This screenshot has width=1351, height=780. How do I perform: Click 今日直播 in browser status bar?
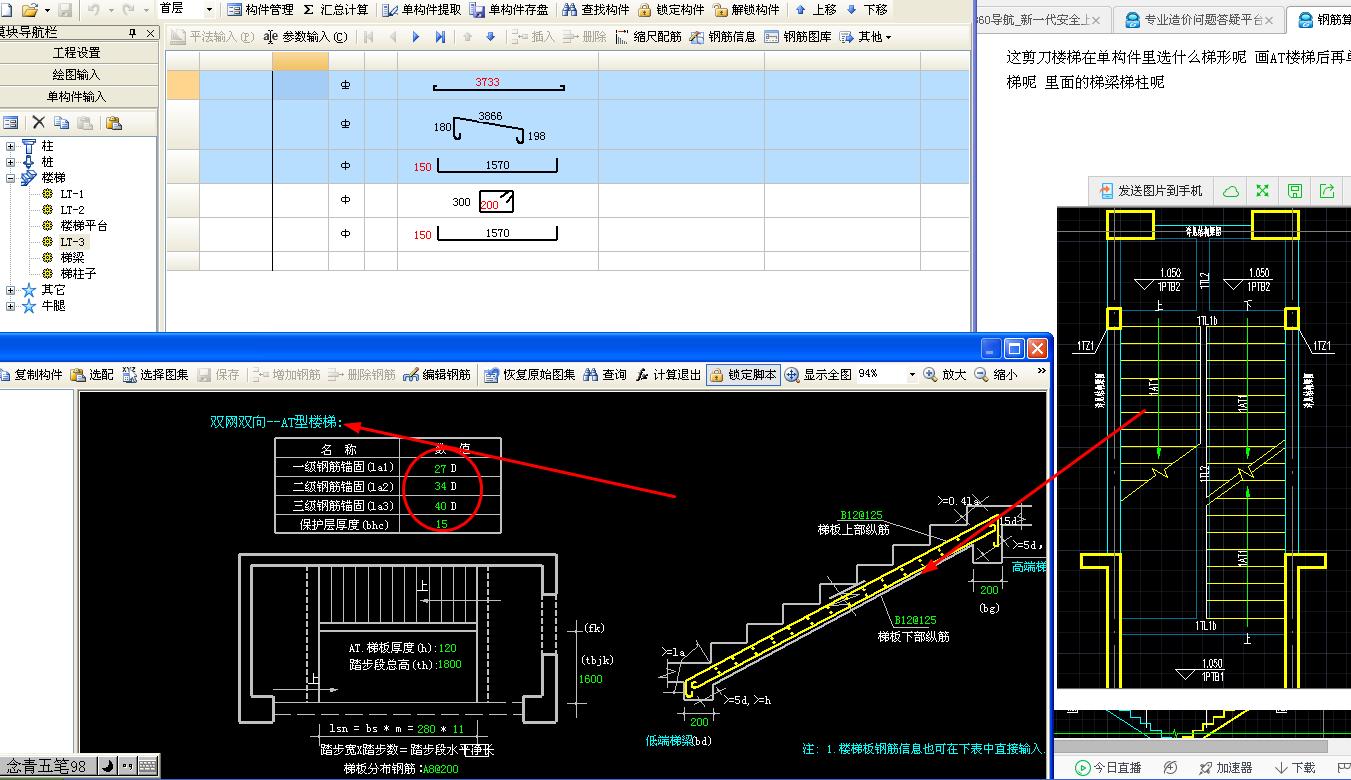(x=1108, y=768)
